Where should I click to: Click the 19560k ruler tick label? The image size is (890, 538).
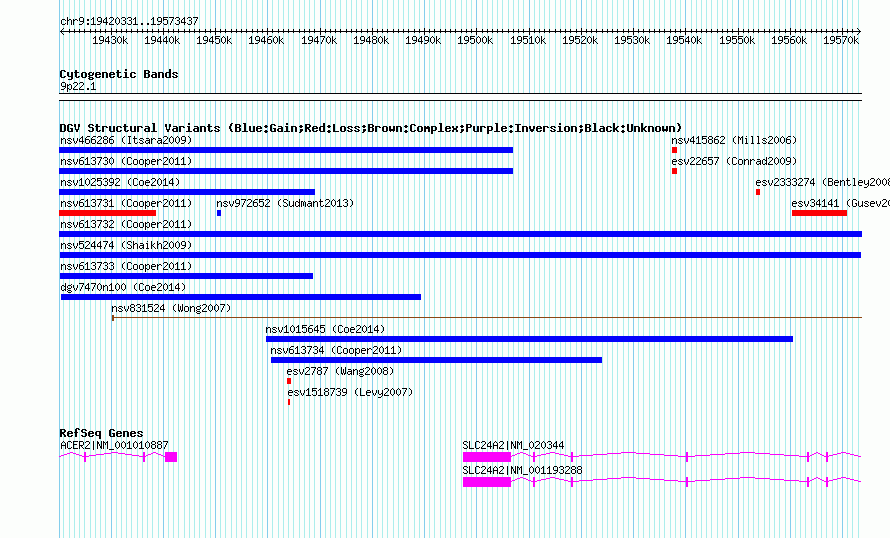coord(788,40)
